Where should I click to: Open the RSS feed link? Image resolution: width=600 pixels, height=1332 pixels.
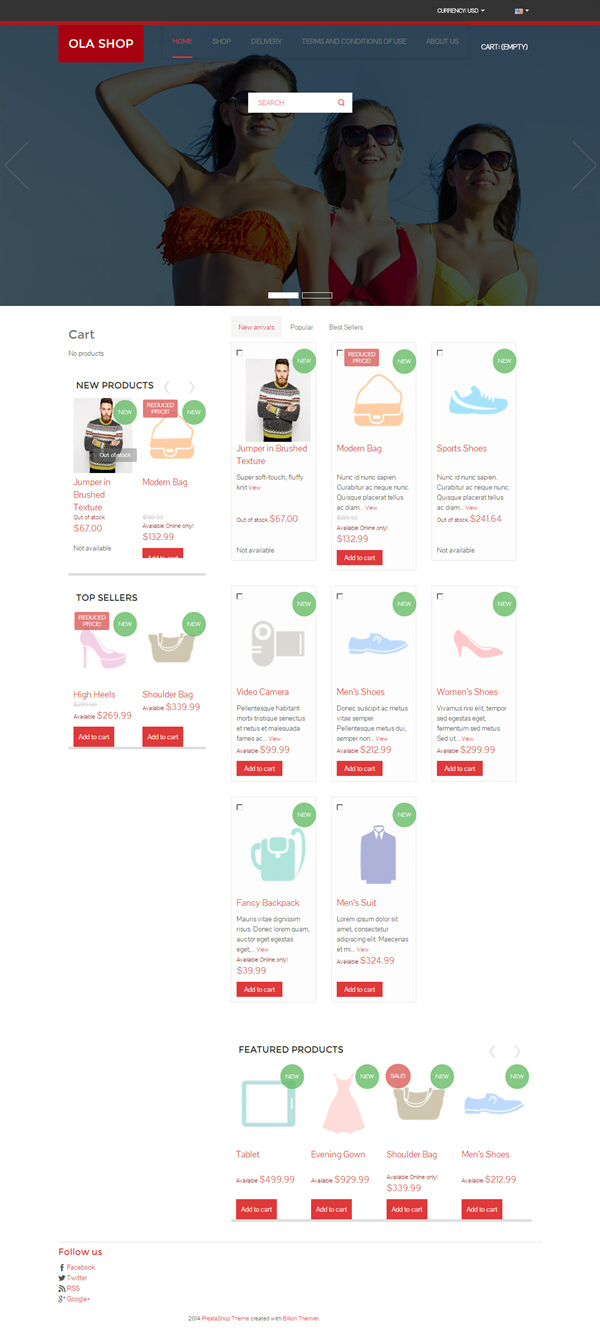[x=73, y=1289]
